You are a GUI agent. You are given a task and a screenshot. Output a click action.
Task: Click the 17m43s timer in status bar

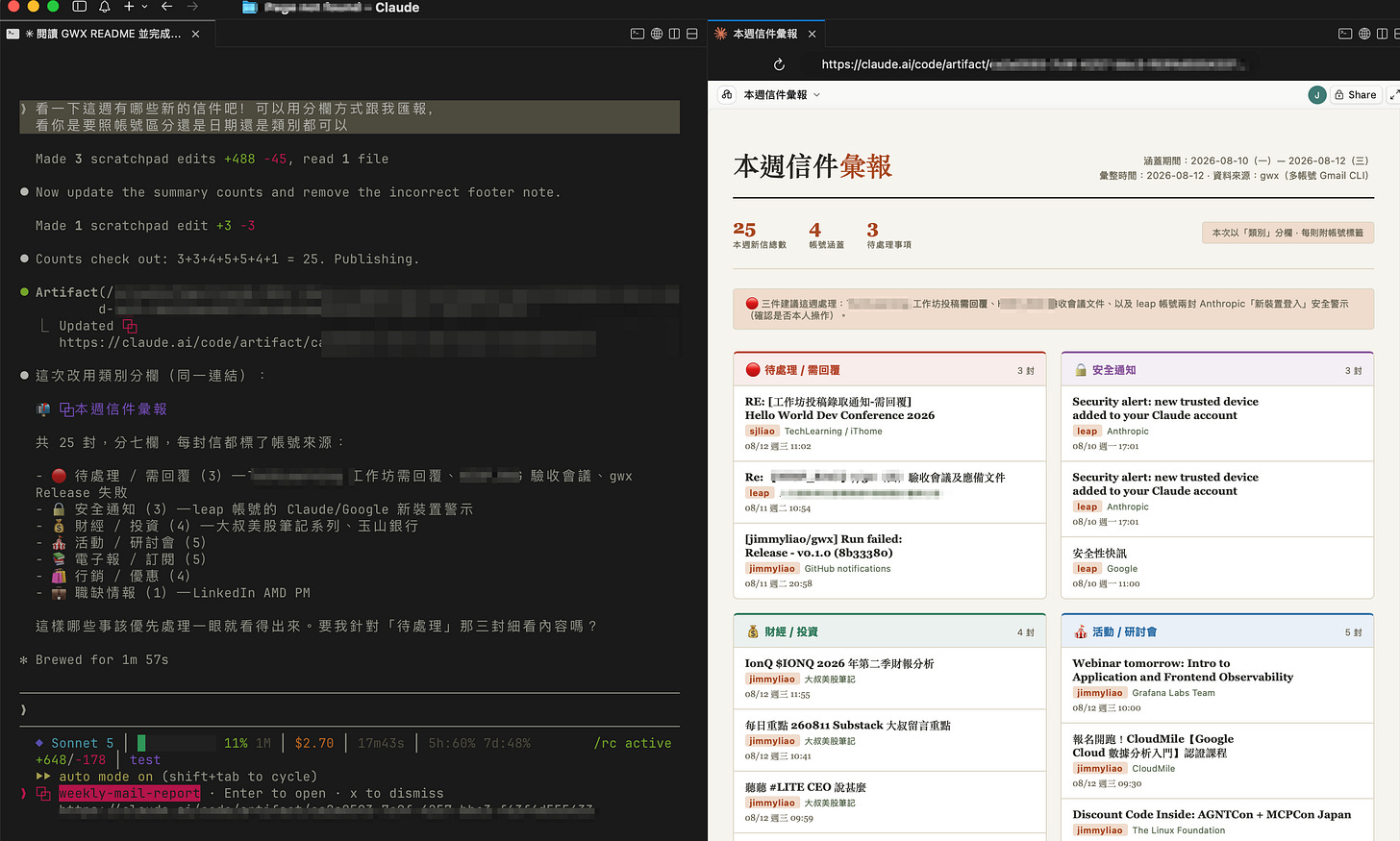381,743
